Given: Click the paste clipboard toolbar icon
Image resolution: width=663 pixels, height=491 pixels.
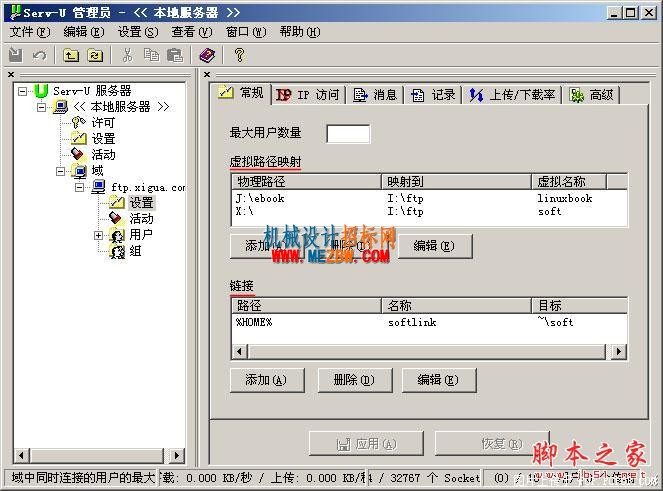Looking at the screenshot, I should coord(175,55).
